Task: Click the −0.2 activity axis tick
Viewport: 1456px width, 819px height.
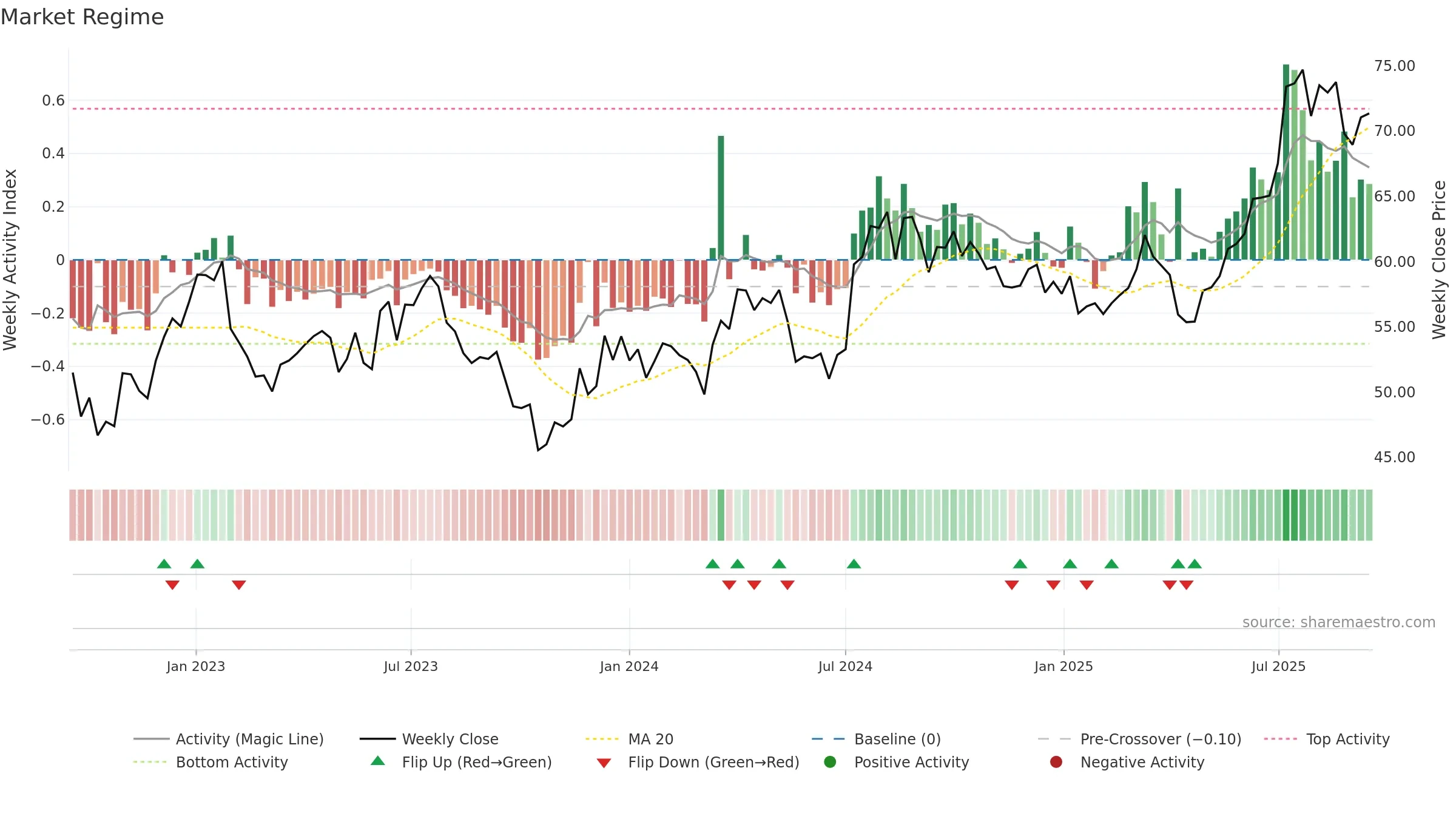Action: click(x=48, y=313)
